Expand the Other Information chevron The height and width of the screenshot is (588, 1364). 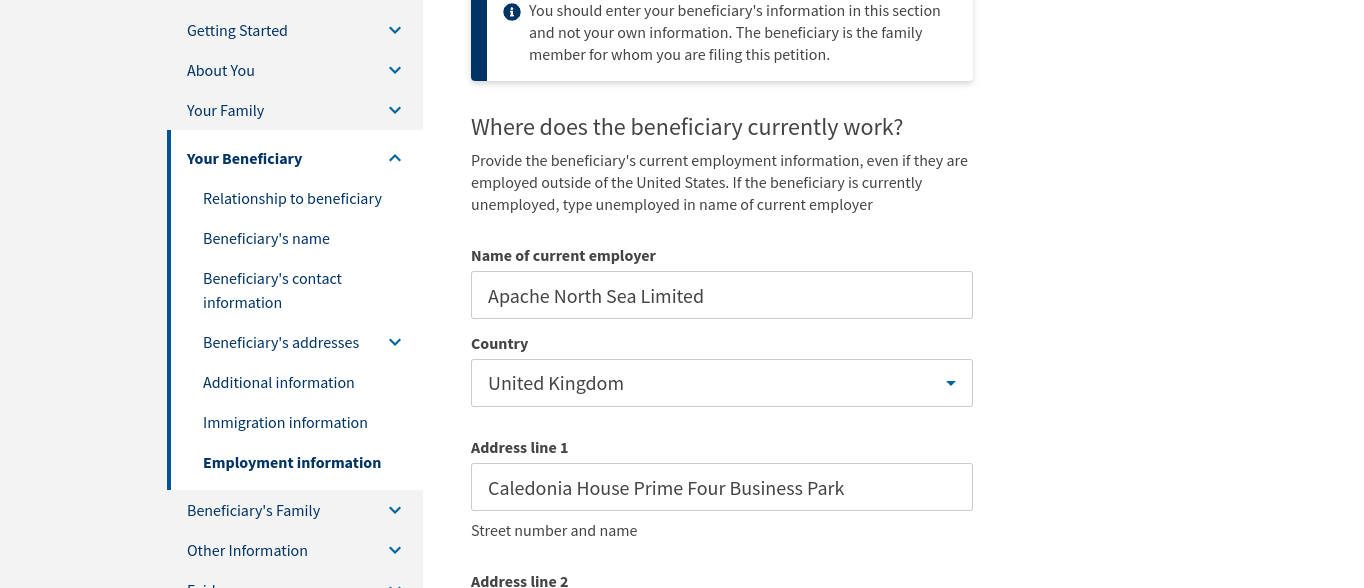coord(395,551)
